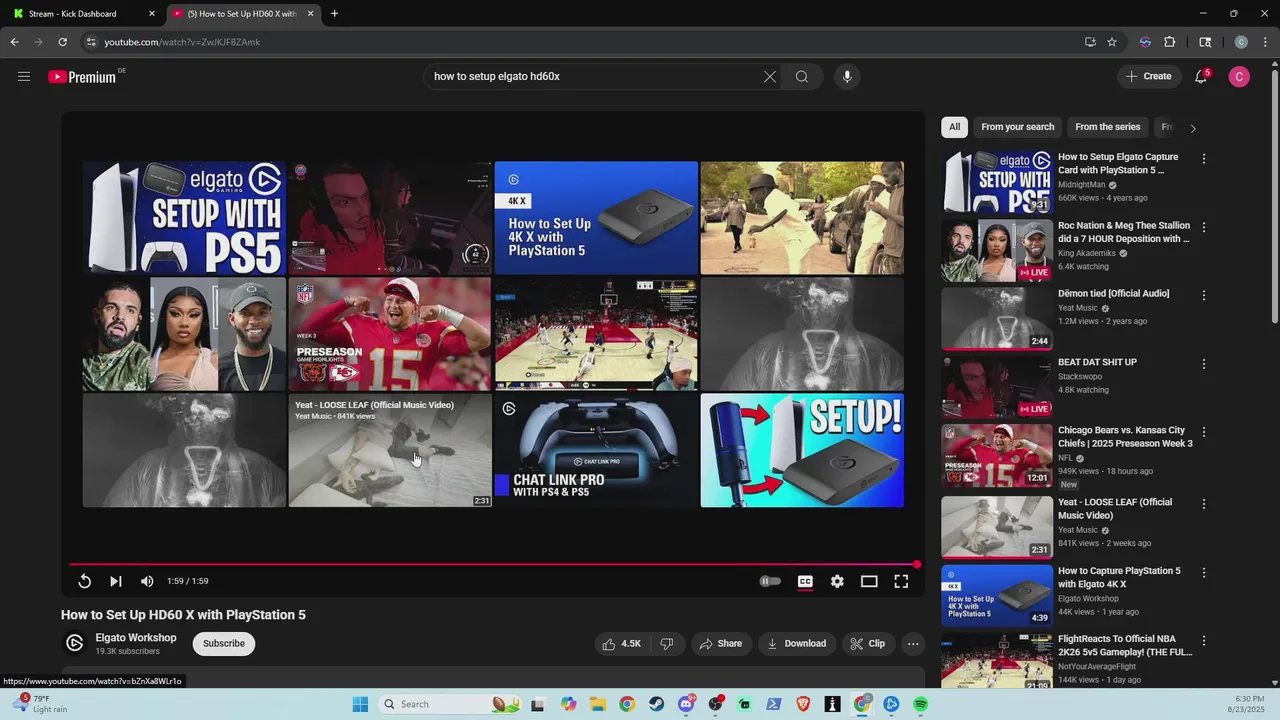This screenshot has height=720, width=1280.
Task: Toggle closed captions
Action: pyautogui.click(x=805, y=581)
